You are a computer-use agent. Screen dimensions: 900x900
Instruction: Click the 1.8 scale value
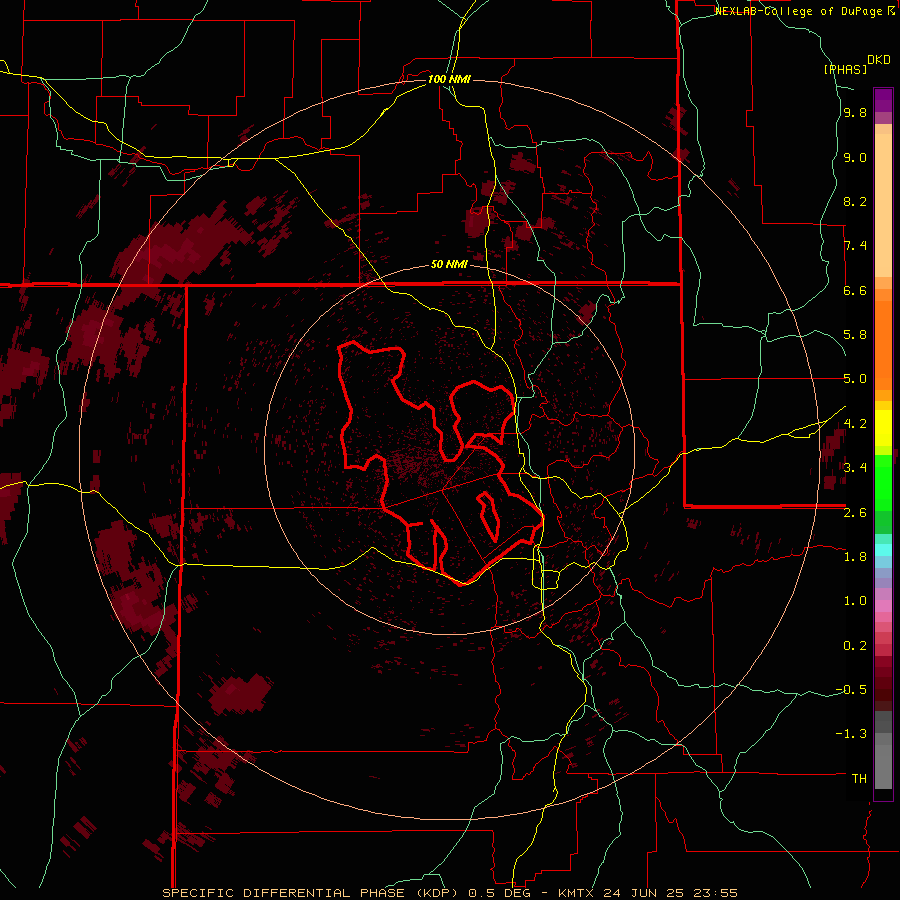tap(855, 557)
